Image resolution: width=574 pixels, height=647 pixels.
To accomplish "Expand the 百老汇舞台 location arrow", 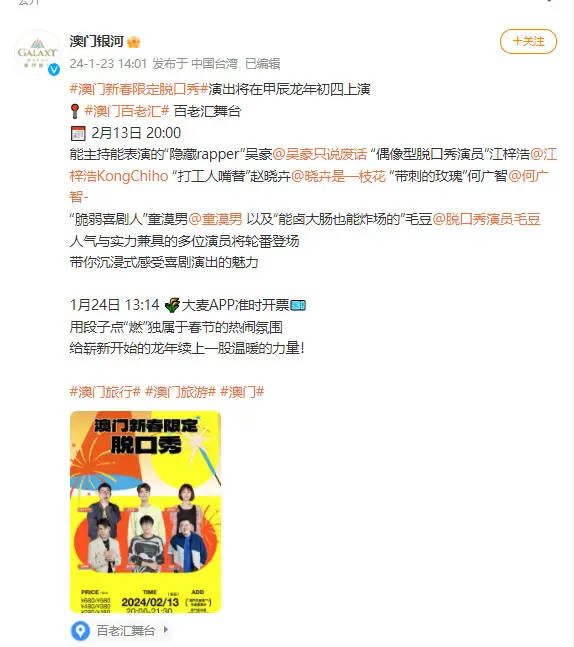I will click(166, 630).
